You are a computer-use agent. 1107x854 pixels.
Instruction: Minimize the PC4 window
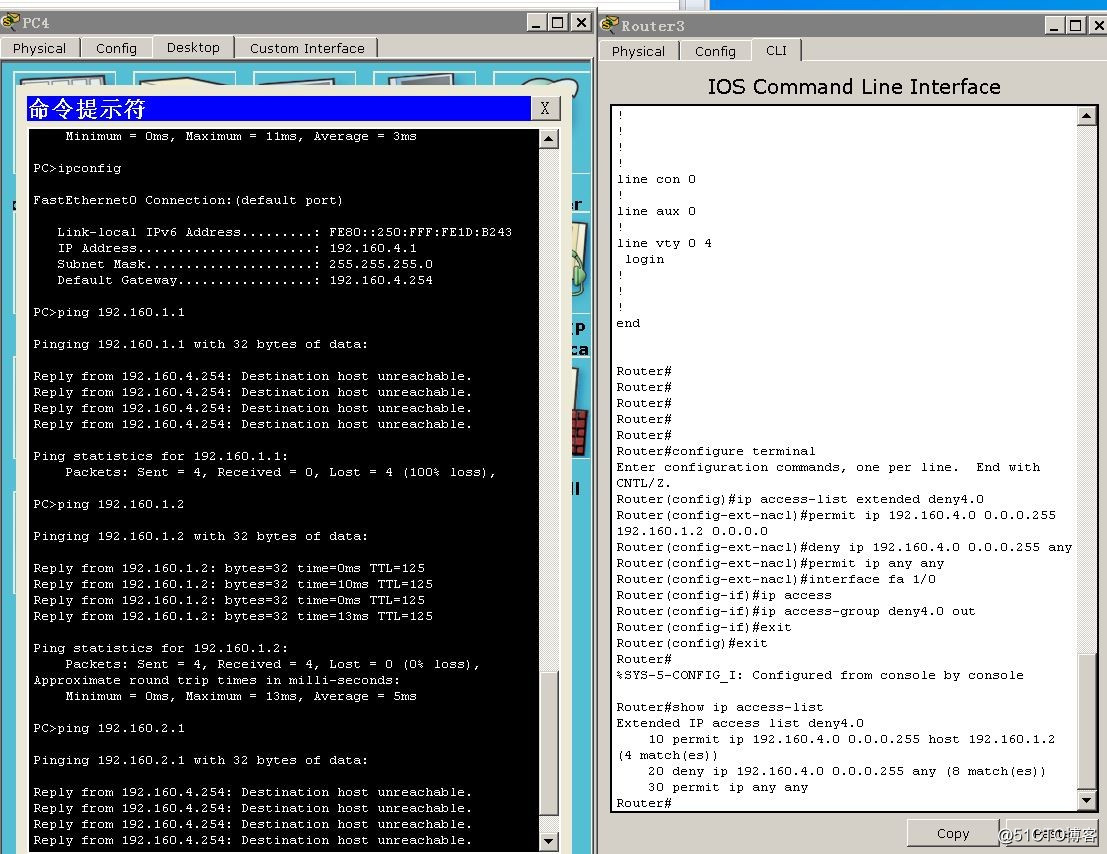537,23
